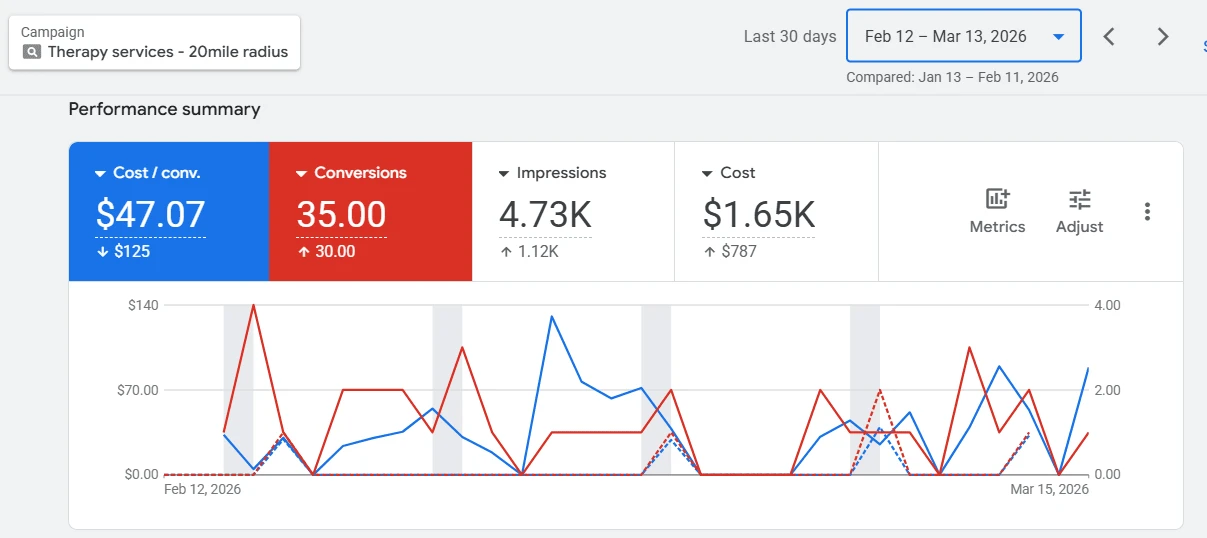The image size is (1207, 538).
Task: Expand the Cost metric dropdown
Action: tap(707, 174)
